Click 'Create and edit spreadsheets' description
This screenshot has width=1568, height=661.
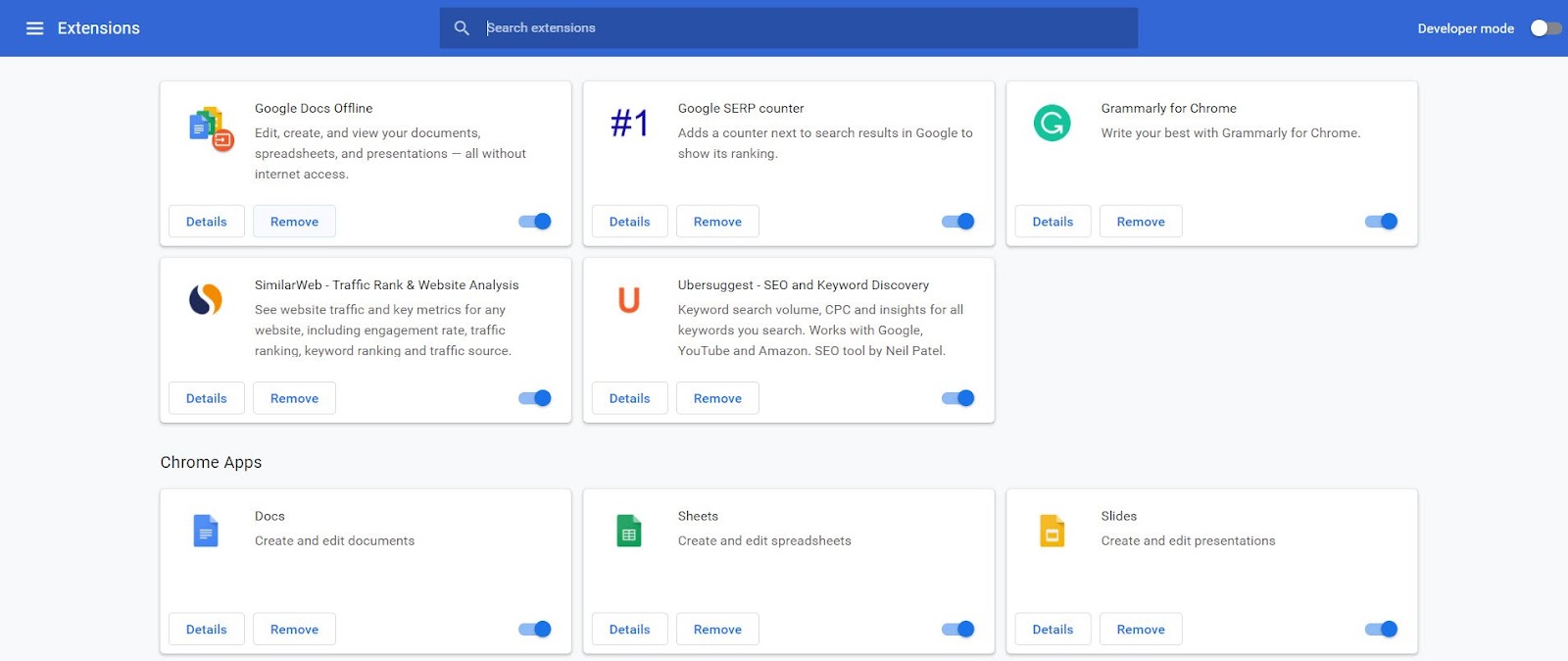pyautogui.click(x=764, y=540)
